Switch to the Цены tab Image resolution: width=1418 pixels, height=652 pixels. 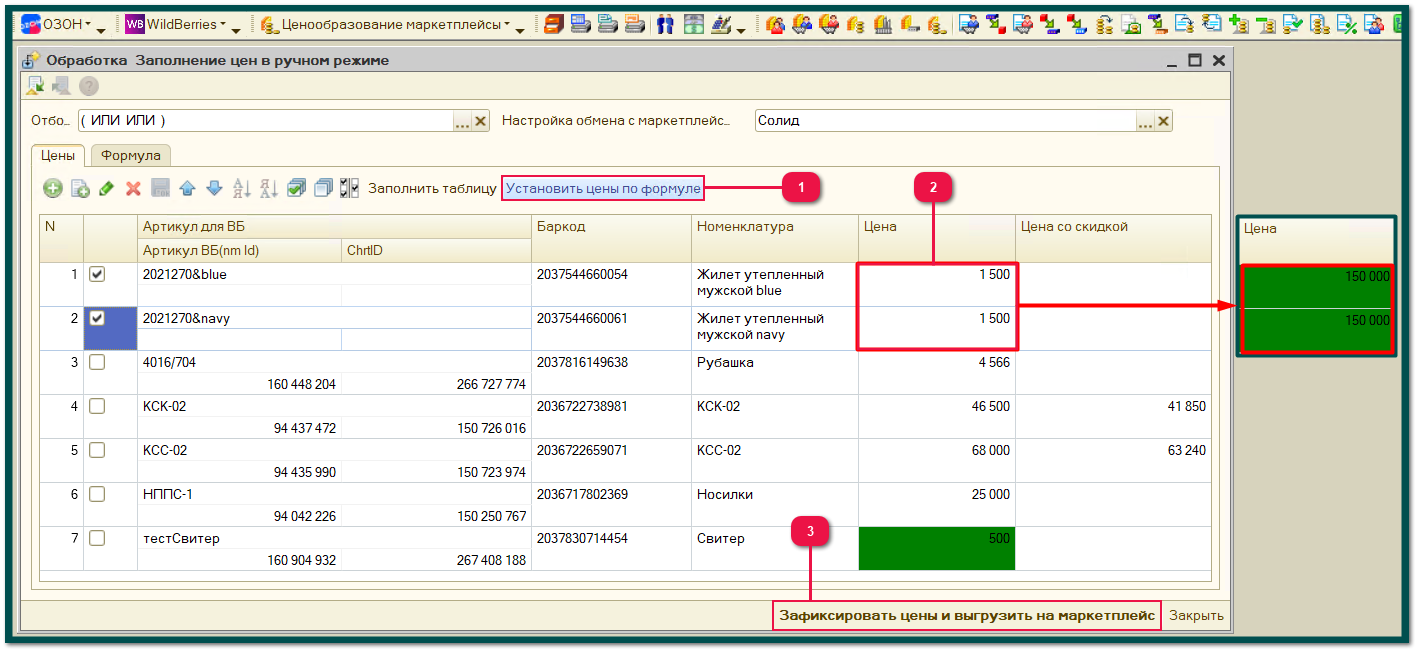tap(58, 155)
